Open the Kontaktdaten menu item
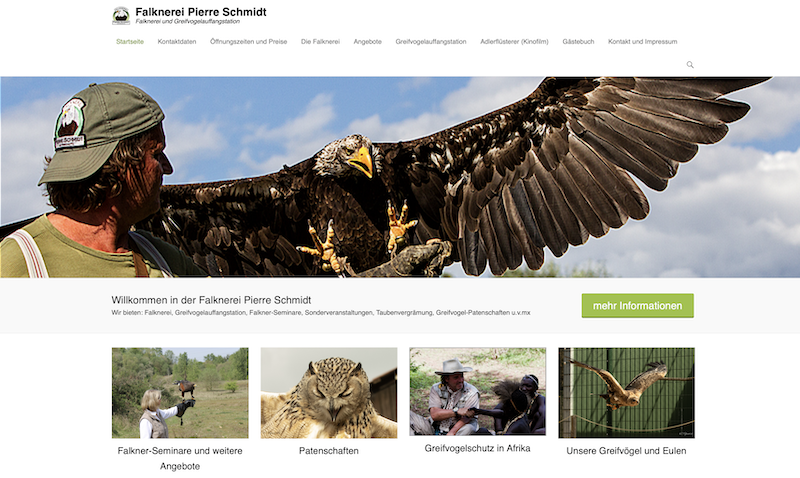Image resolution: width=800 pixels, height=478 pixels. 177,42
